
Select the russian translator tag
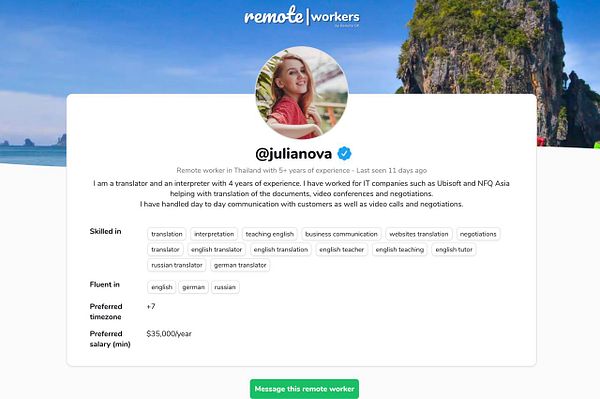pos(177,265)
